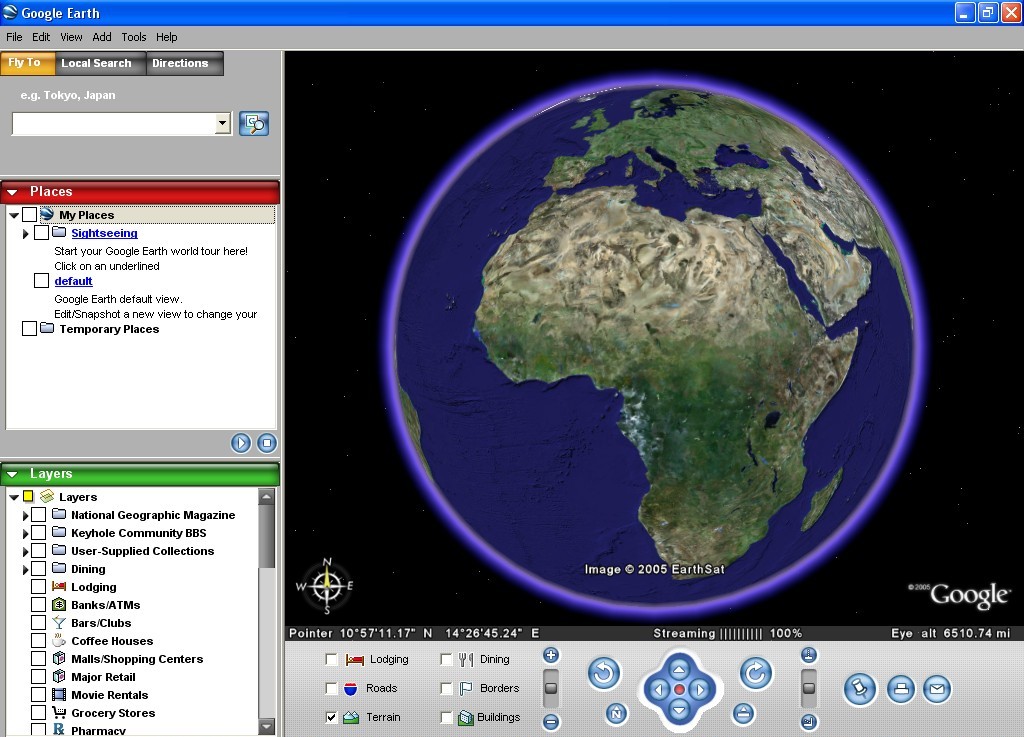Collapse the Places panel header
Image resolution: width=1024 pixels, height=737 pixels.
12,192
